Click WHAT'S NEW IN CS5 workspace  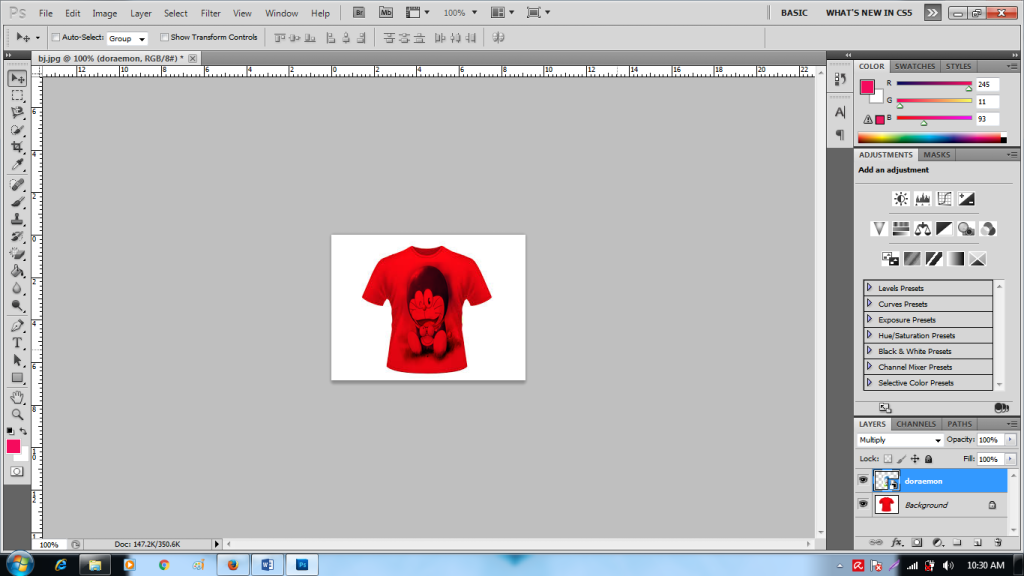tap(868, 13)
